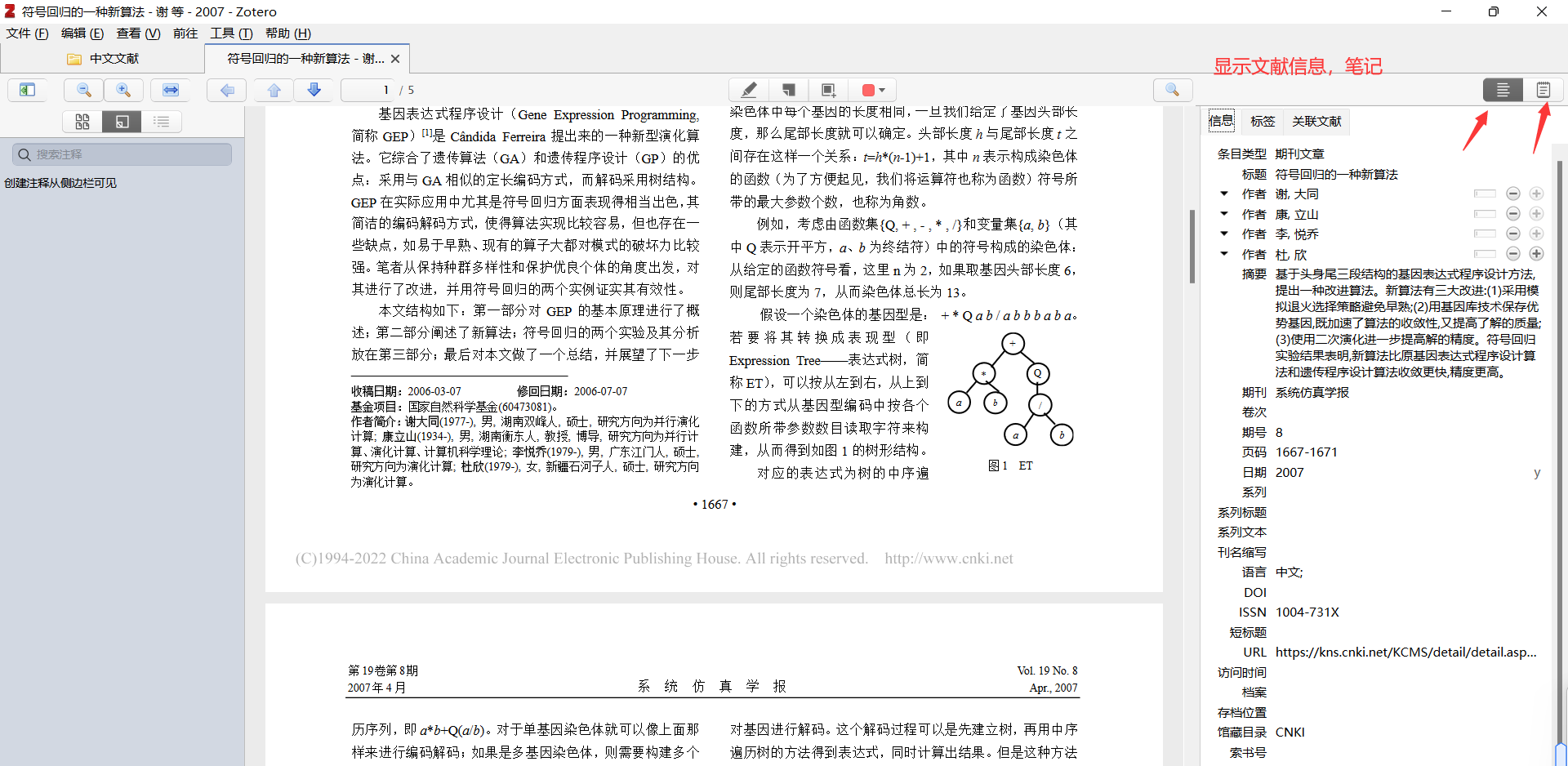Toggle name field mode for 谢, 大同

(x=1485, y=194)
